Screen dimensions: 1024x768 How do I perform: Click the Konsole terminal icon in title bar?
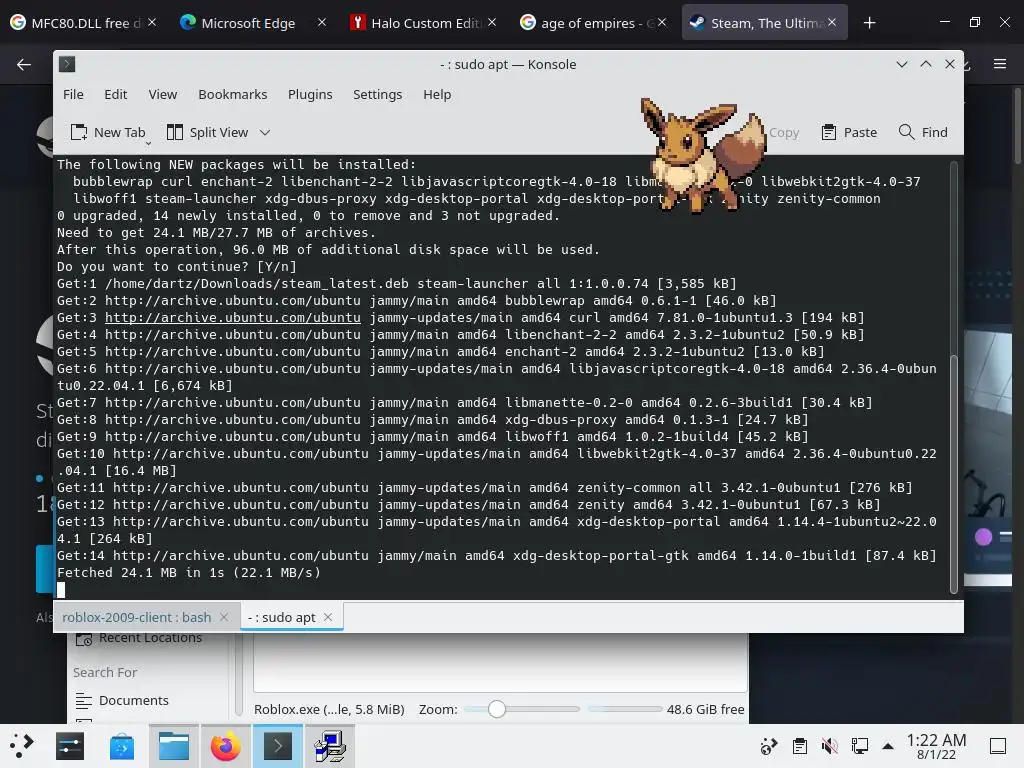click(x=67, y=64)
